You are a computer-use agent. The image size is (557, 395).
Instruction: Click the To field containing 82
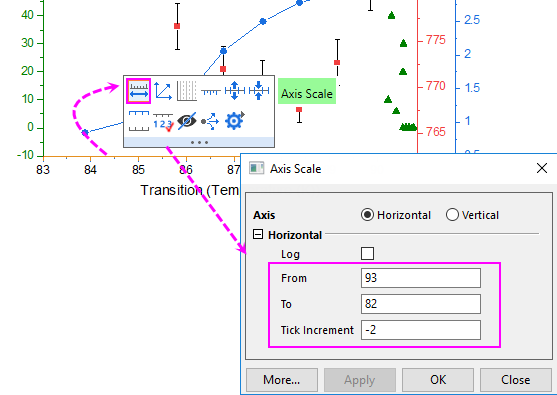pos(421,304)
